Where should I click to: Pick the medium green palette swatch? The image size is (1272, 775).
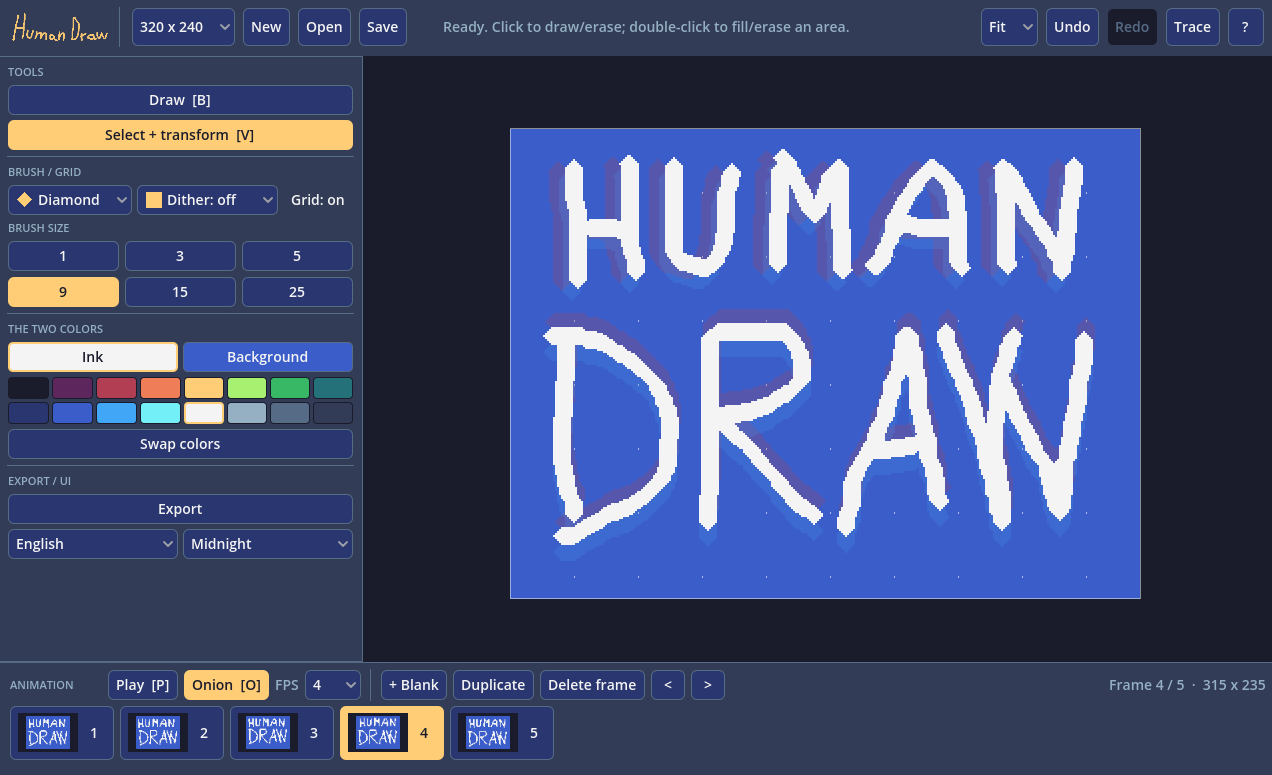coord(290,388)
